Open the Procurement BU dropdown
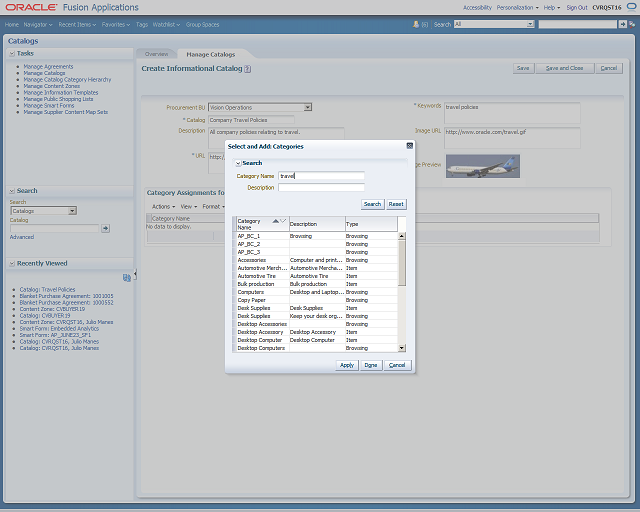Image resolution: width=640 pixels, height=512 pixels. click(x=308, y=107)
